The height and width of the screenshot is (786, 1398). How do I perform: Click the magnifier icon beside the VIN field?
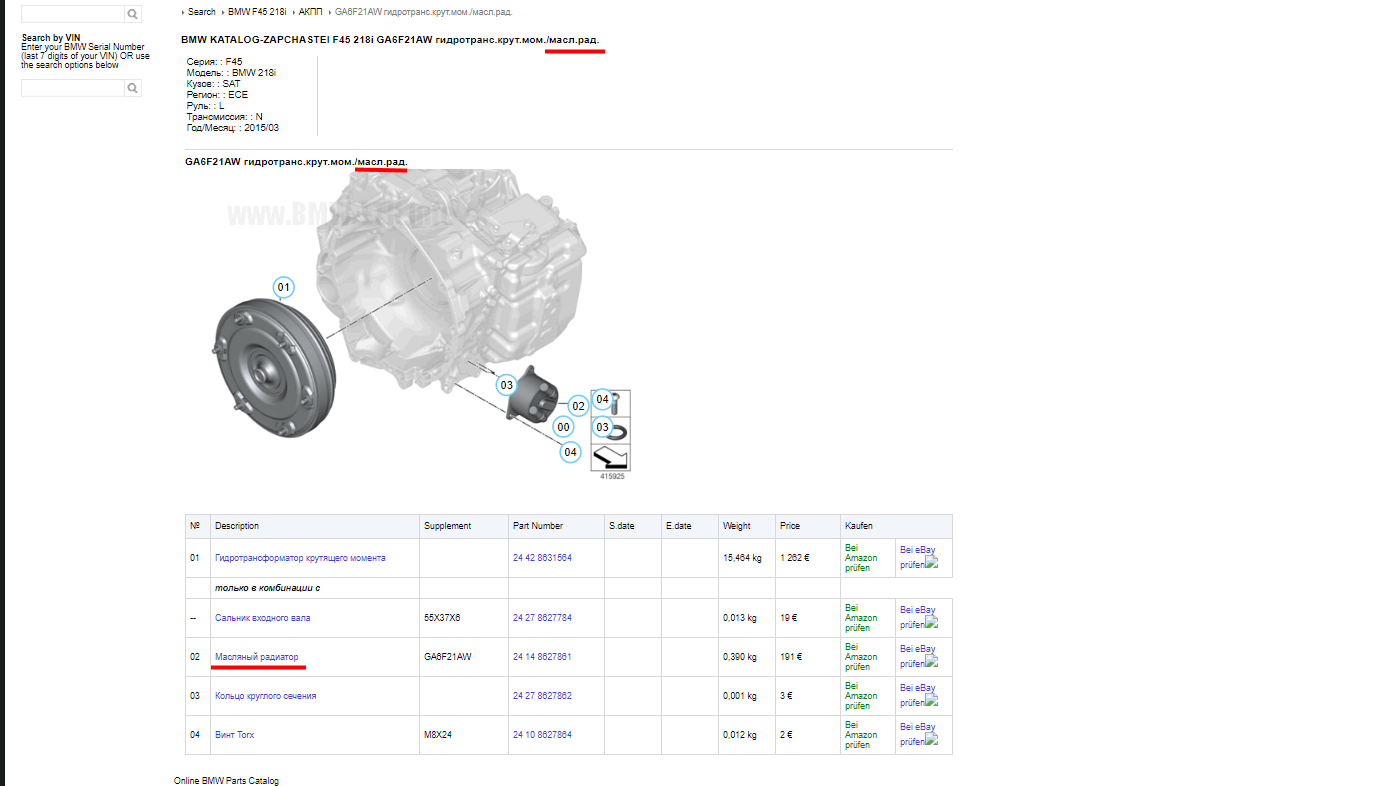click(x=133, y=88)
